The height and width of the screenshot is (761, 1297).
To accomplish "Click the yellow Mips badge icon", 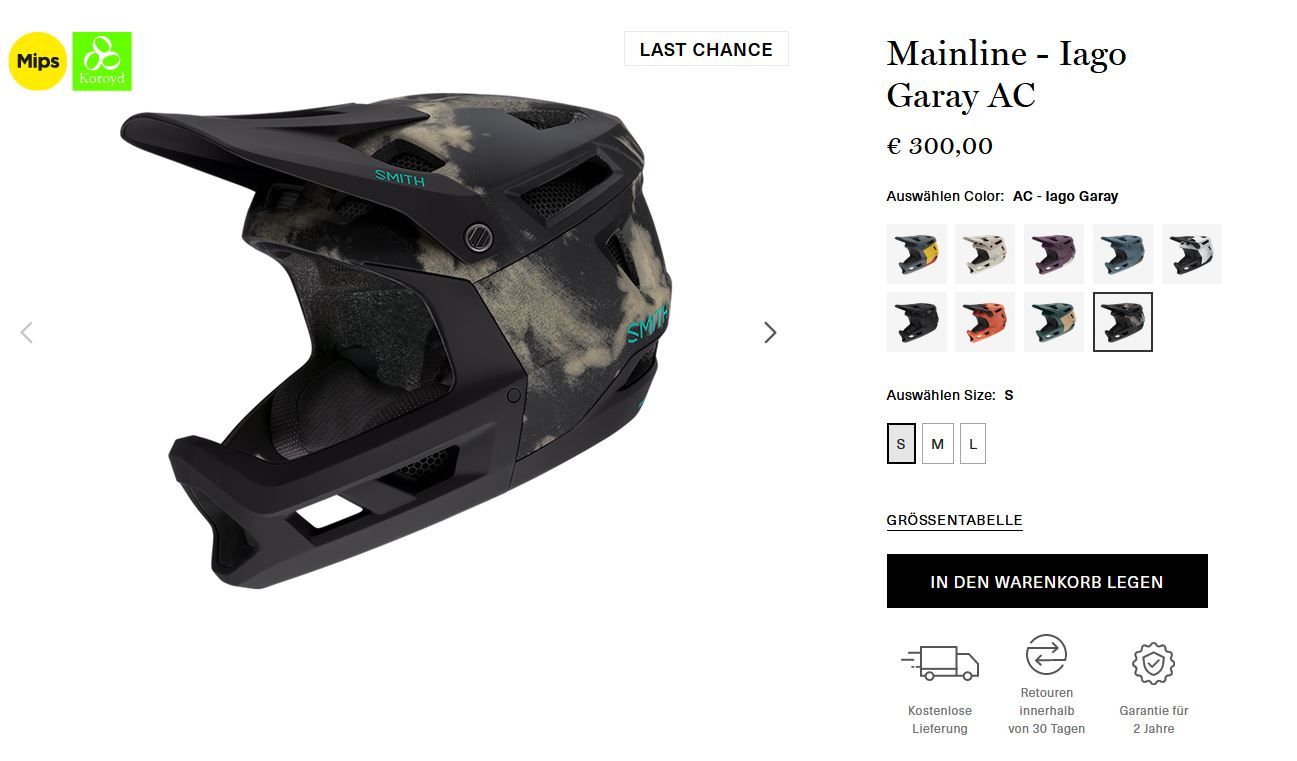I will [38, 61].
